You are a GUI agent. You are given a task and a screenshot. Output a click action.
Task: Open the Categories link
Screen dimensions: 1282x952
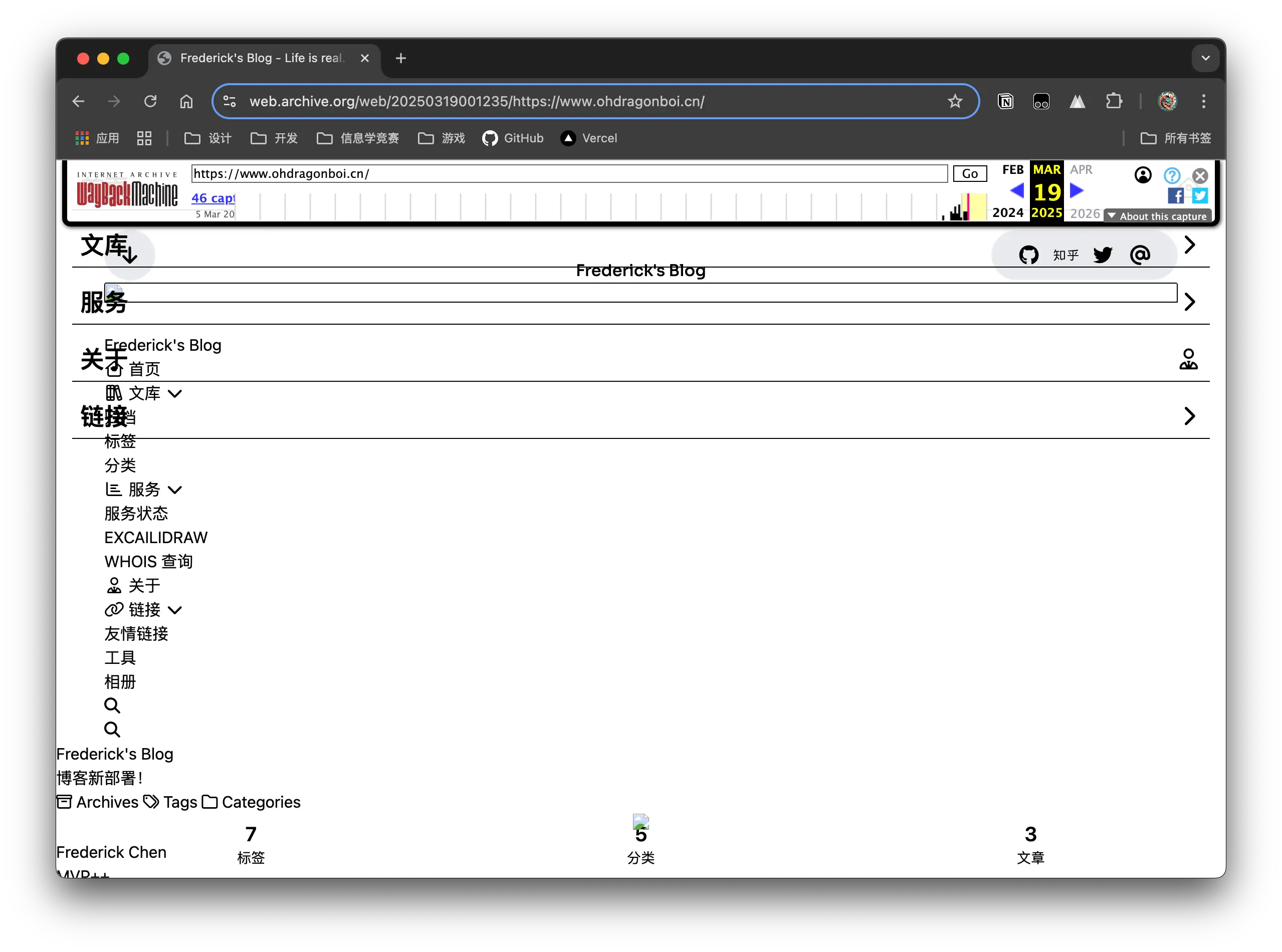(251, 802)
